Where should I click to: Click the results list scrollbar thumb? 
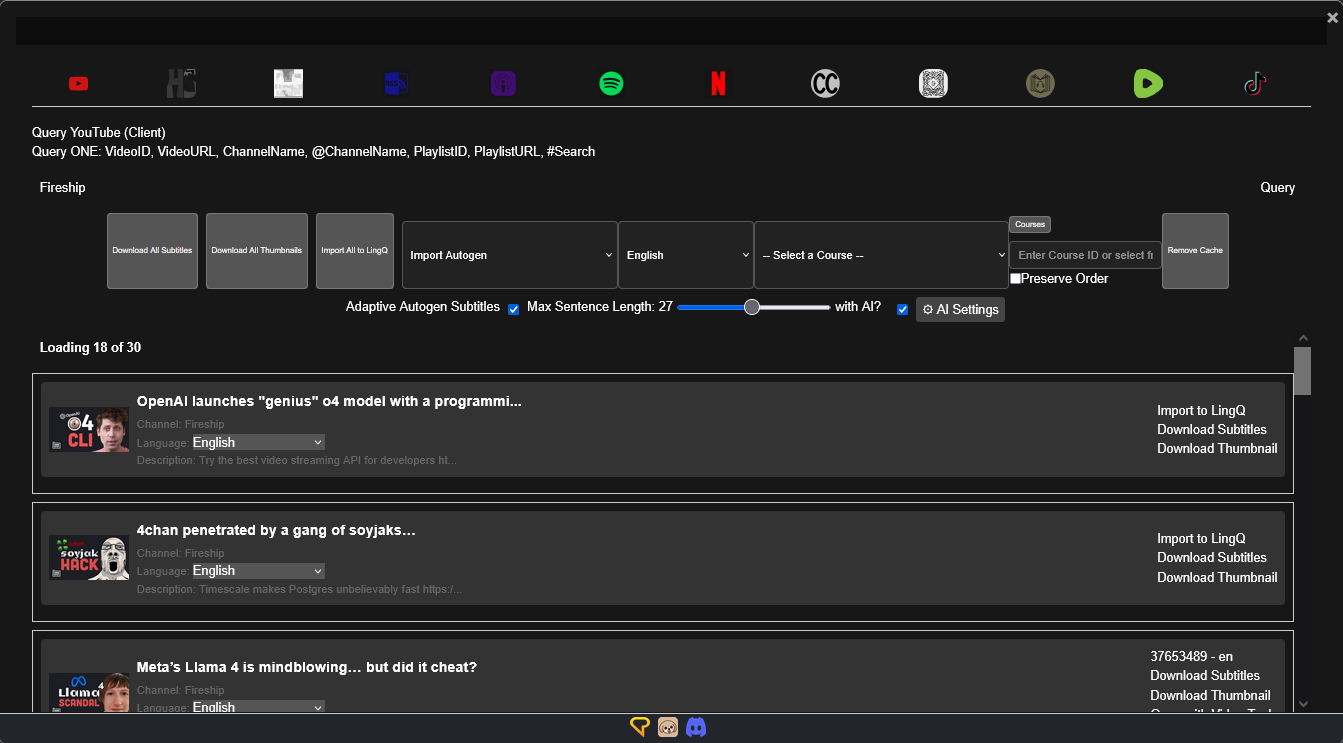tap(1302, 371)
